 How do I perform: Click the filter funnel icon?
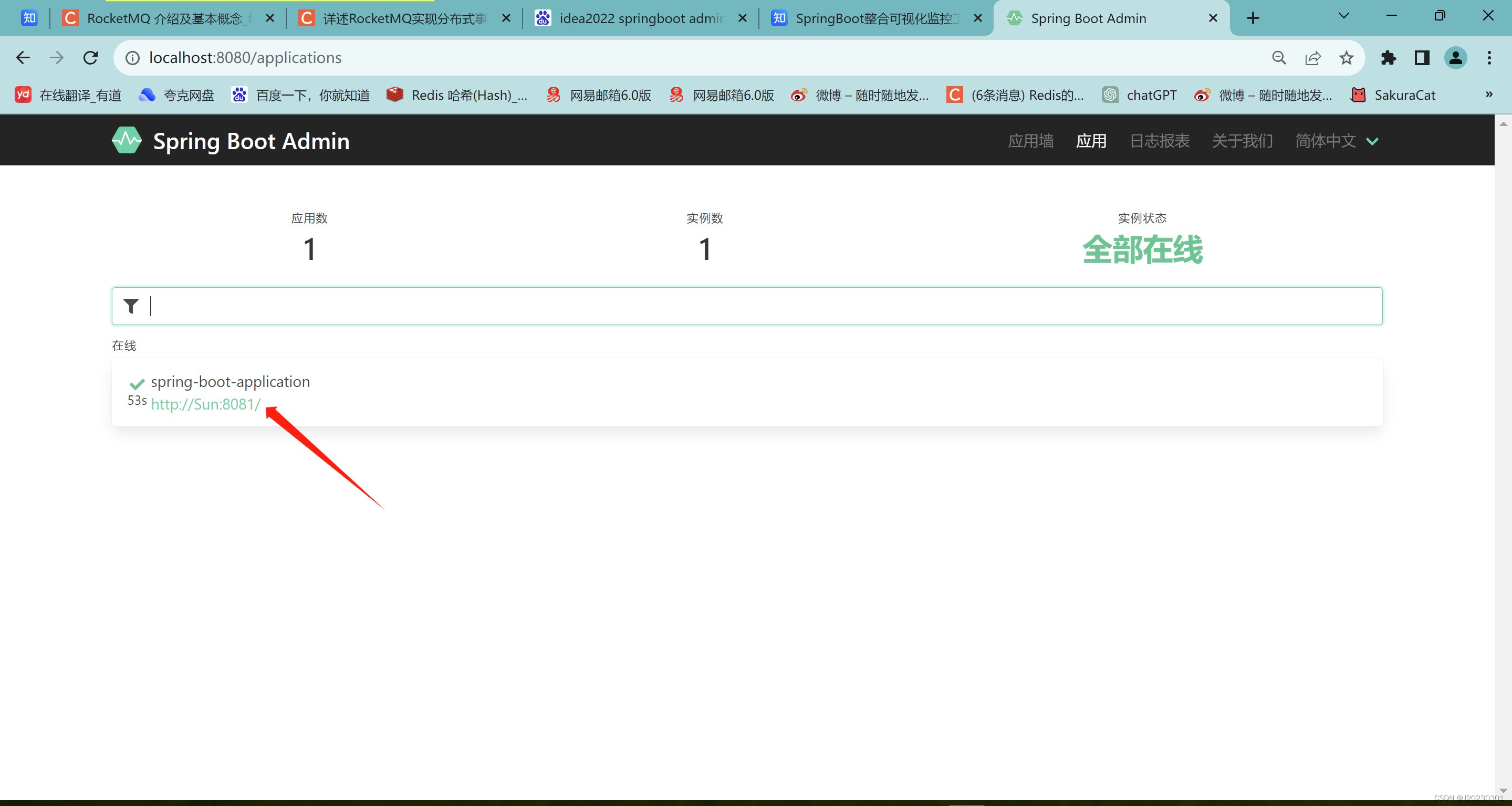tap(131, 306)
